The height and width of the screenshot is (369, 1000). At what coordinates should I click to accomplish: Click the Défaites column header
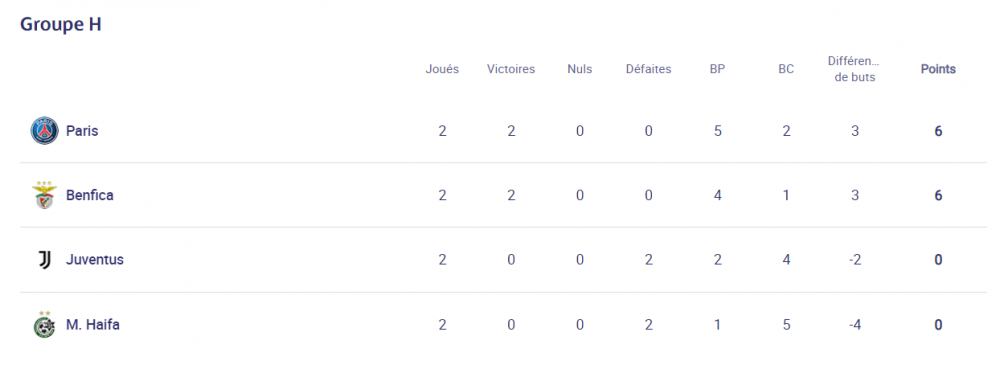pyautogui.click(x=649, y=69)
